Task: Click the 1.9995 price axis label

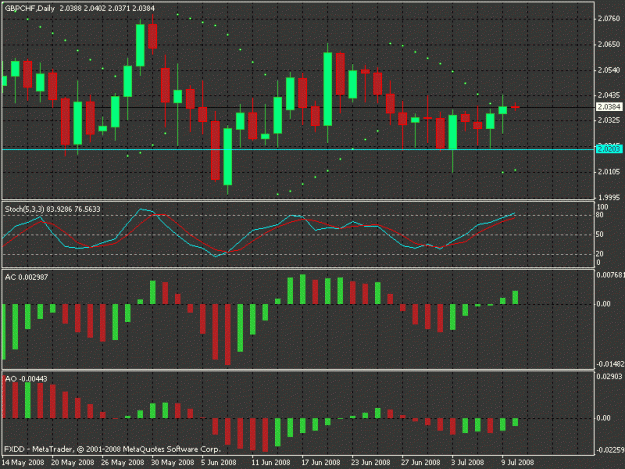Action: click(609, 197)
